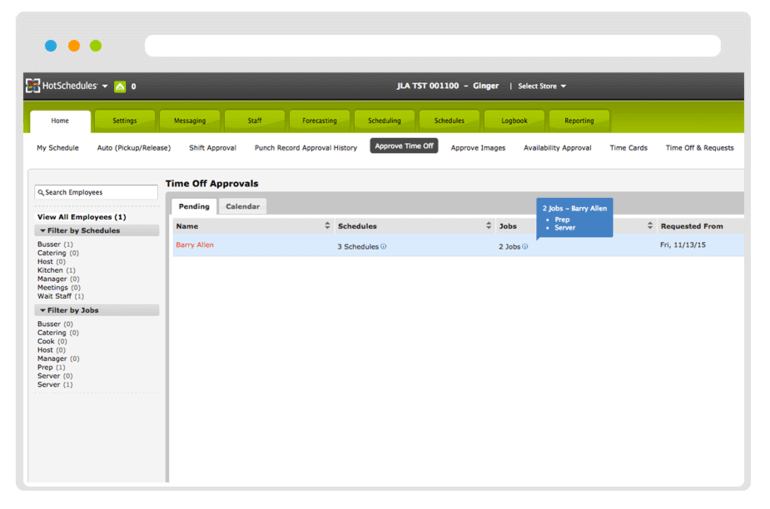Click the HotSchedules logo icon

[33, 85]
